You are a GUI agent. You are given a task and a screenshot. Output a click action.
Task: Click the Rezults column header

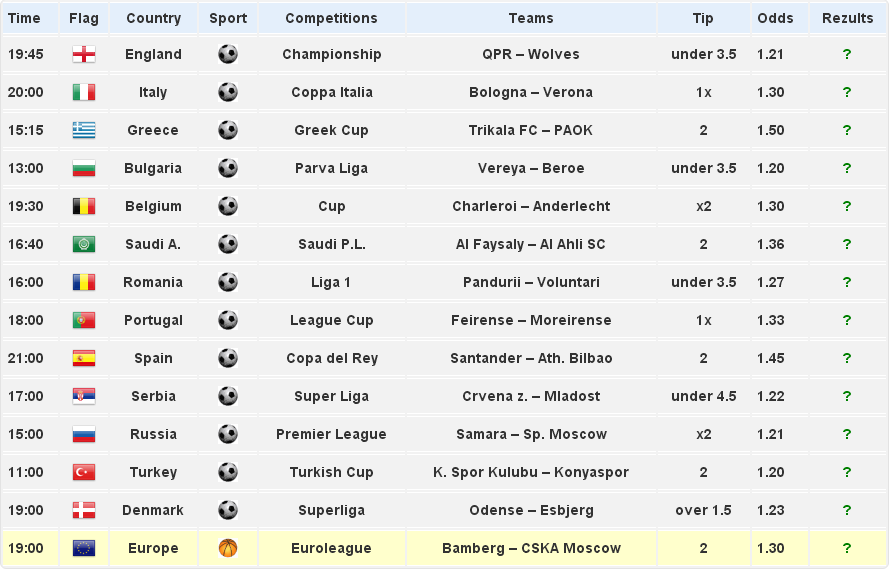tap(847, 18)
